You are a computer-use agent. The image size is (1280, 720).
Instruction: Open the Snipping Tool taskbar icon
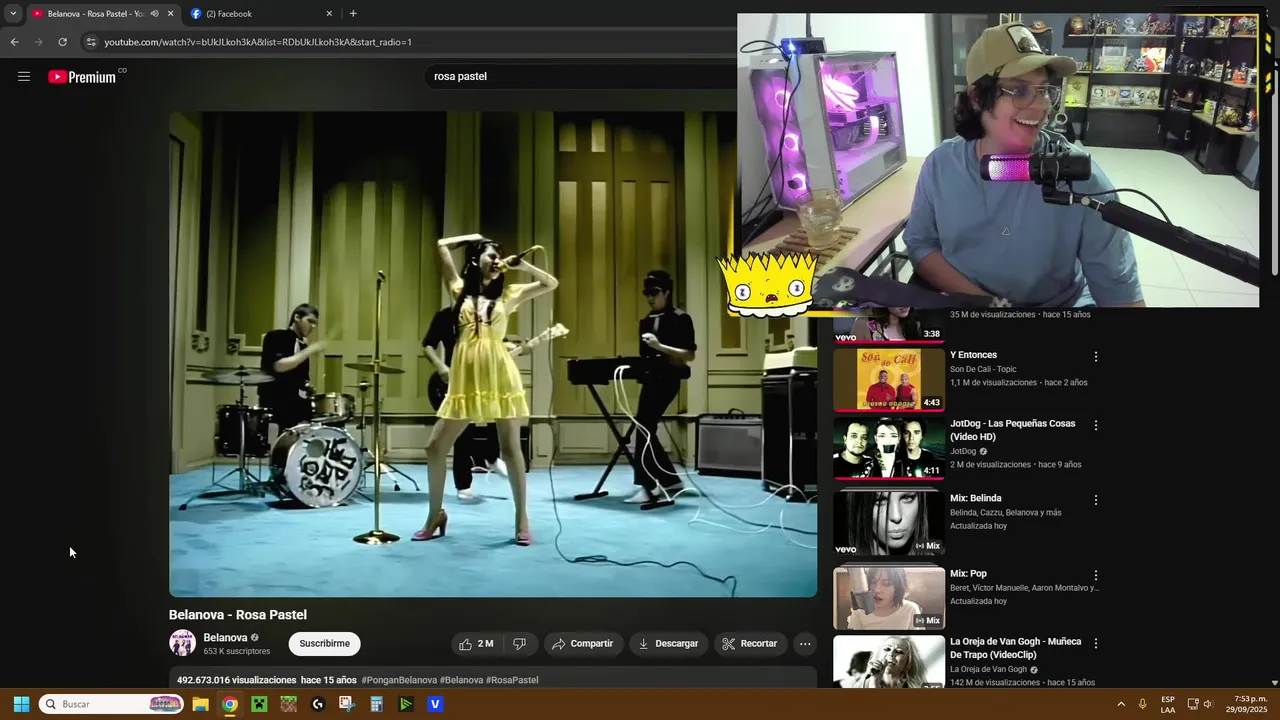pos(347,704)
